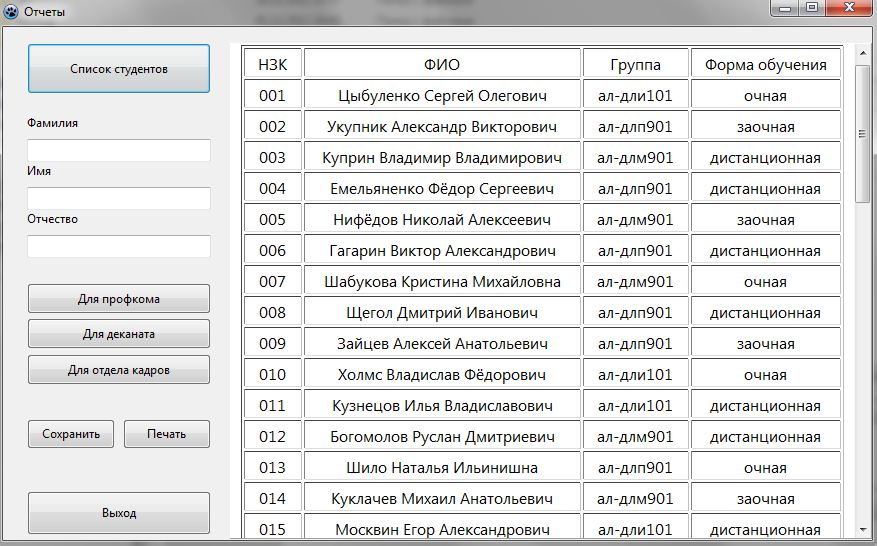The image size is (877, 546).
Task: Click study form cell in Шило row
Action: 766,468
